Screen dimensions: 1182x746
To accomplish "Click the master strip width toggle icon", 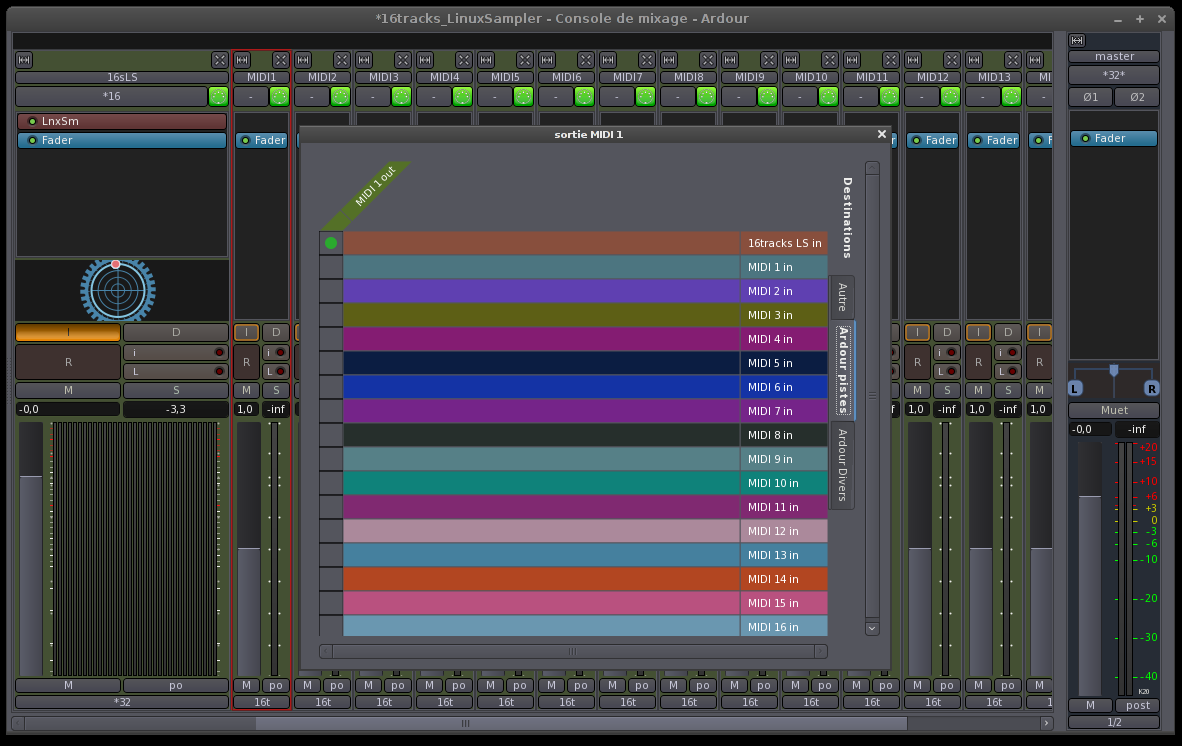I will tap(1077, 41).
